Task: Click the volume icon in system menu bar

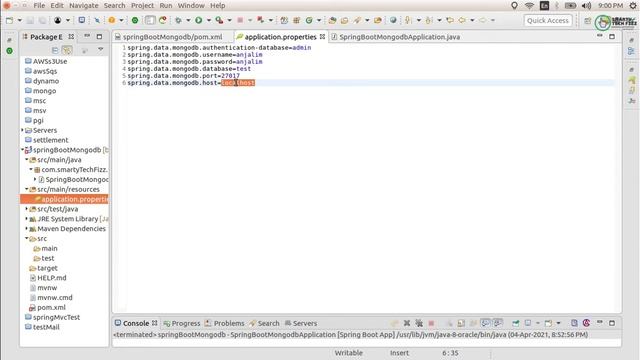Action: click(x=586, y=6)
